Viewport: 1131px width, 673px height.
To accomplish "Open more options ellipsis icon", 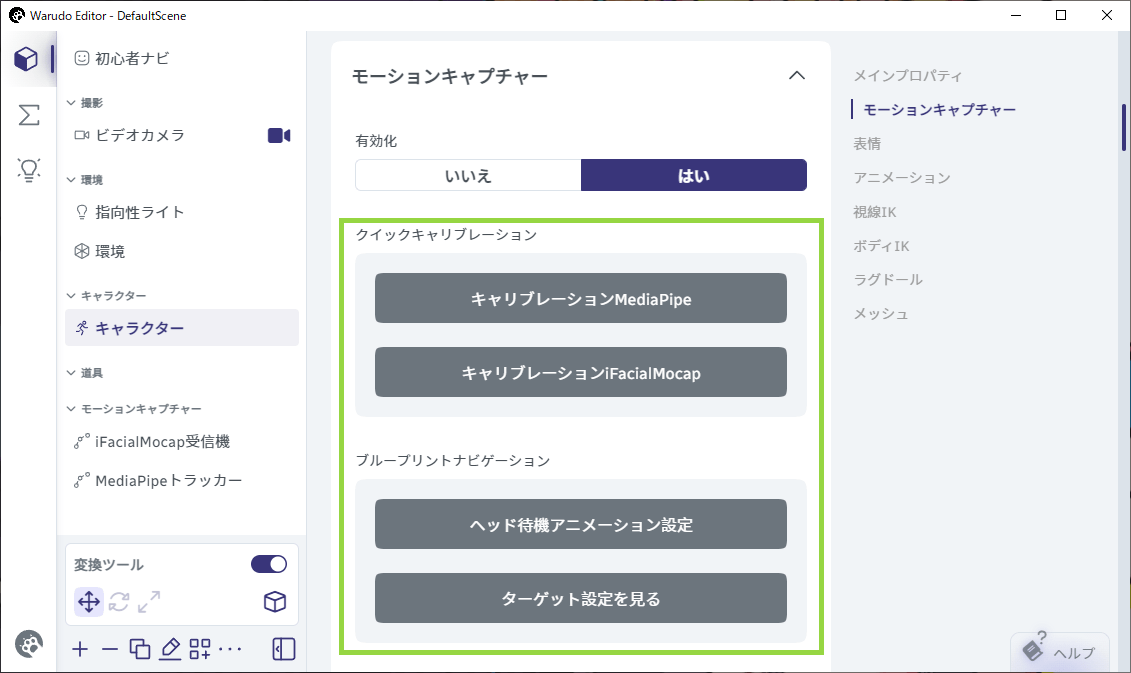I will point(230,649).
